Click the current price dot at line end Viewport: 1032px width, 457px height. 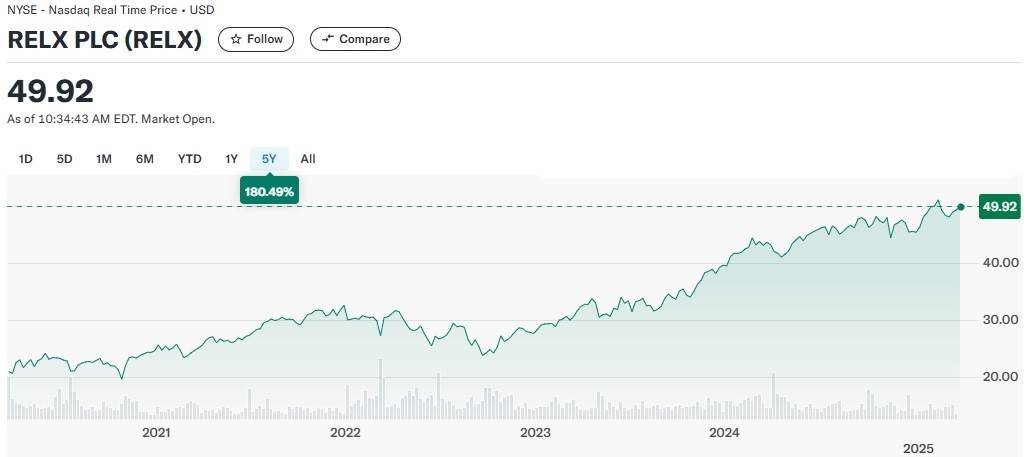961,207
